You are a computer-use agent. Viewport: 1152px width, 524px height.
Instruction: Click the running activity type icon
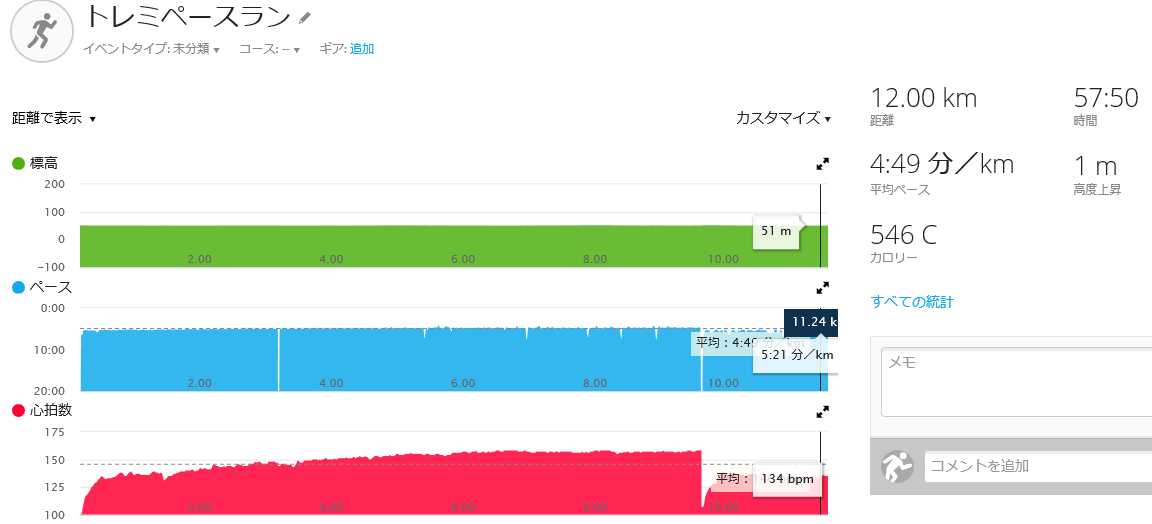[x=42, y=31]
